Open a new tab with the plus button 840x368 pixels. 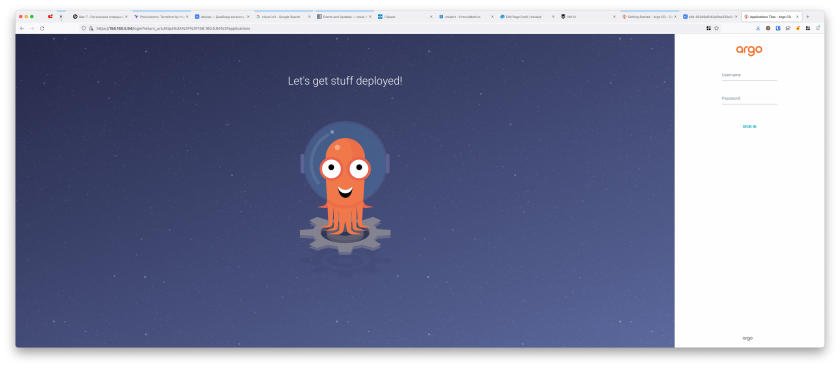[808, 17]
